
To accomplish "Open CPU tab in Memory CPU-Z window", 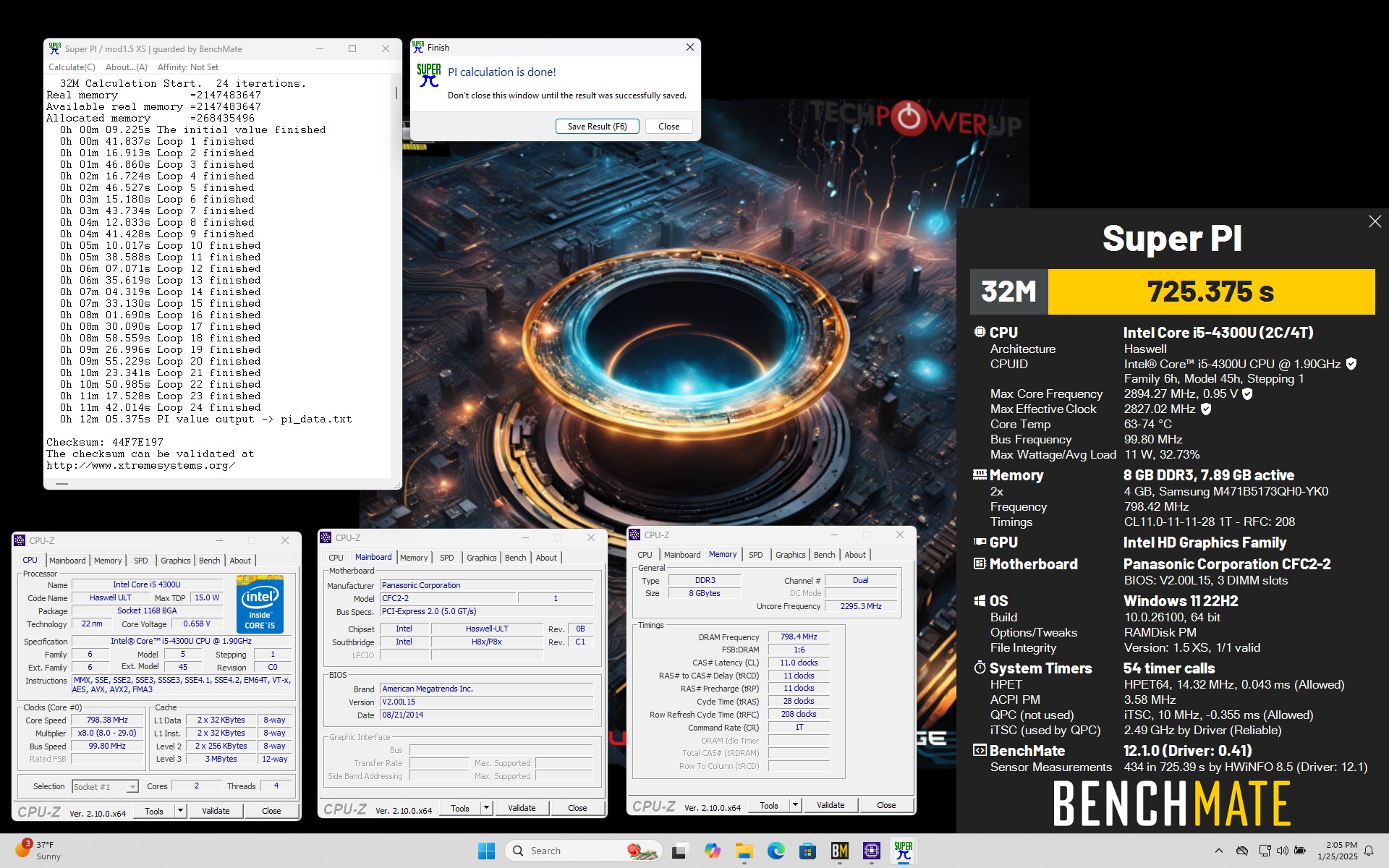I will tap(645, 555).
